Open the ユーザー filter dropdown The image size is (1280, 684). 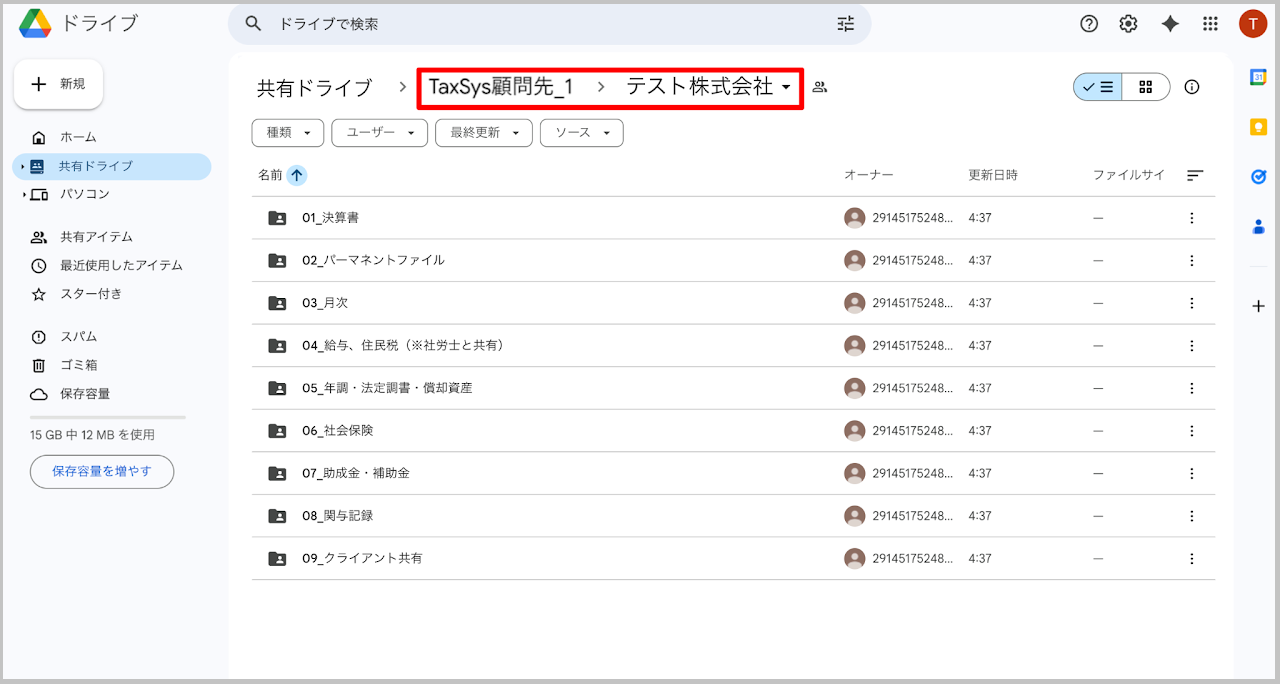coord(380,133)
